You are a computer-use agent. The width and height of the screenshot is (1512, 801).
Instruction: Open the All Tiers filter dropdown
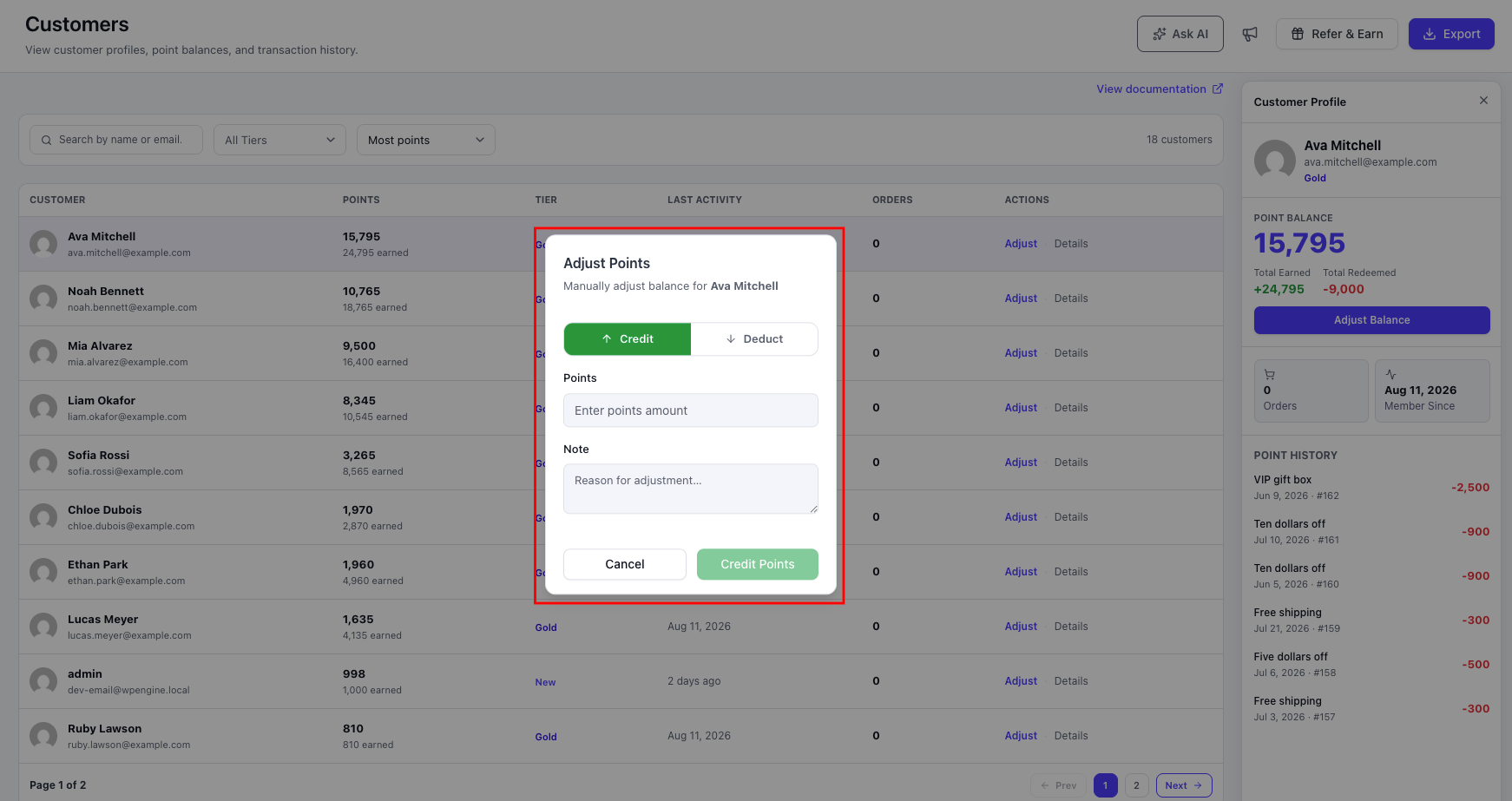pyautogui.click(x=279, y=140)
